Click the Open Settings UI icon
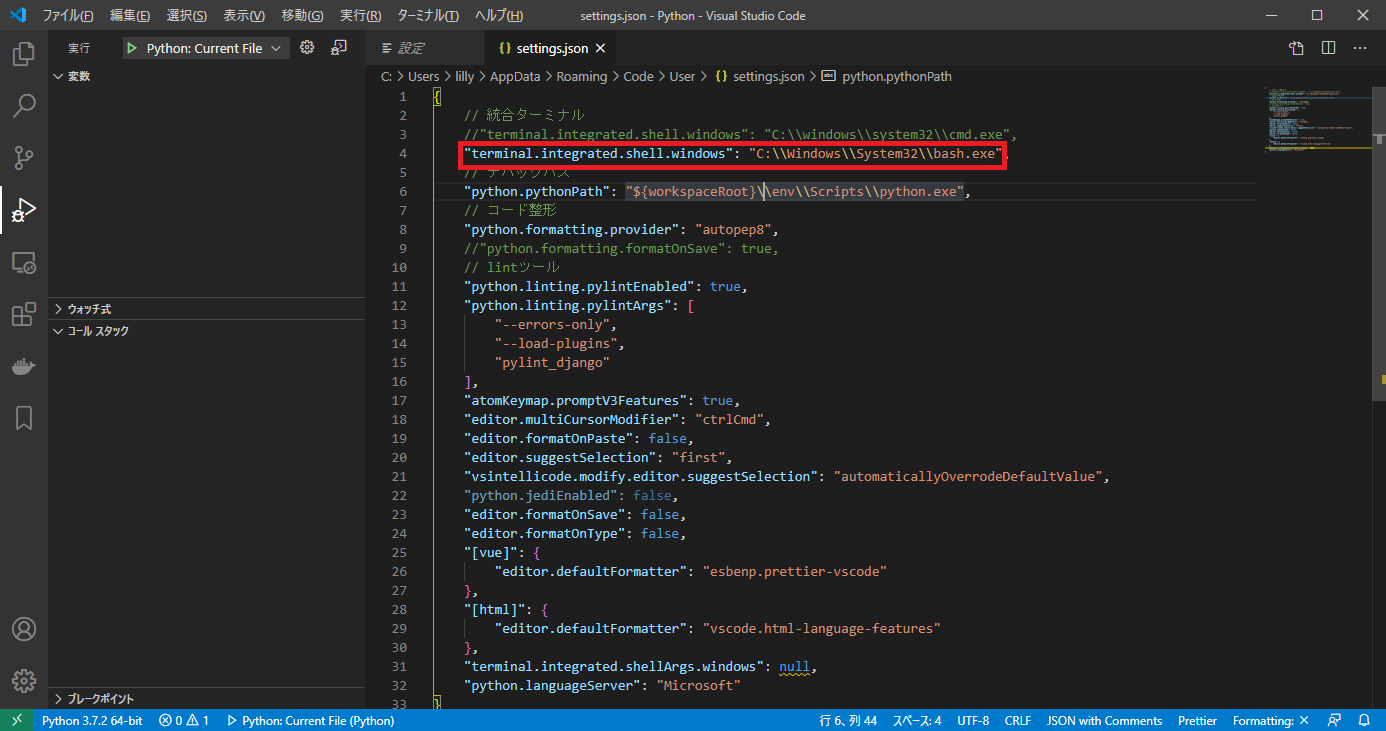 coord(1296,48)
